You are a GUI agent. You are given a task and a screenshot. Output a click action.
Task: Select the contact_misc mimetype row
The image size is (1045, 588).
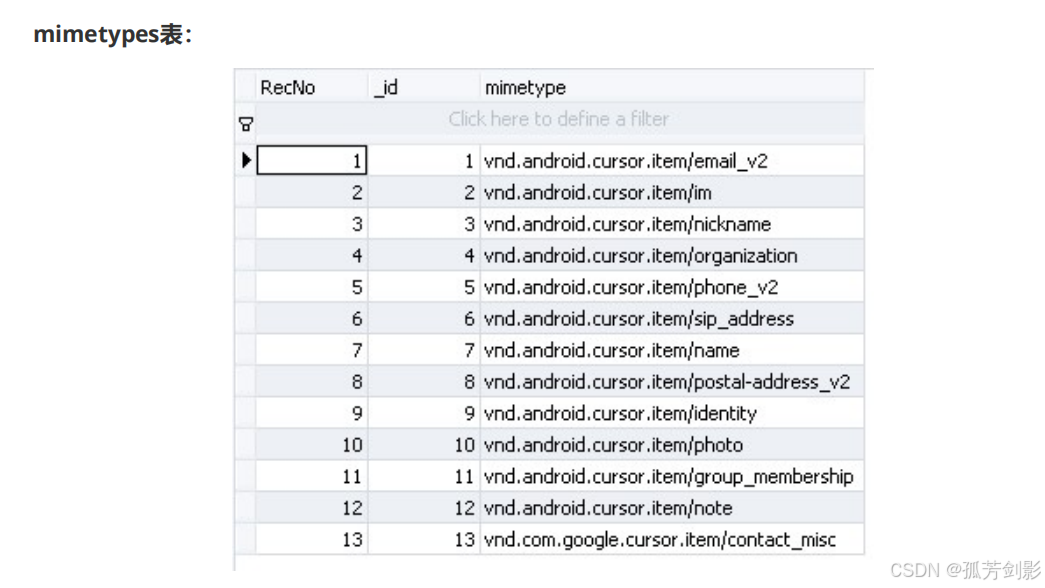click(x=660, y=540)
